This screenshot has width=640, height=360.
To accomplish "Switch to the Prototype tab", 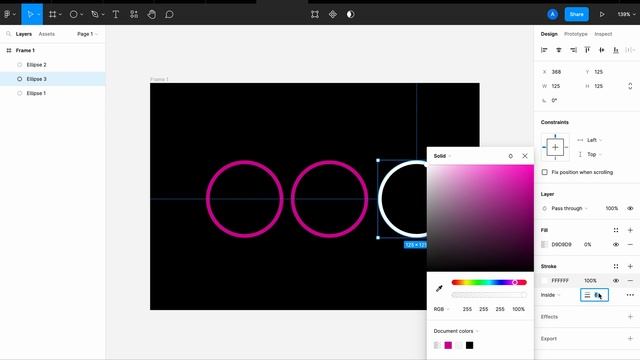I will pos(576,34).
